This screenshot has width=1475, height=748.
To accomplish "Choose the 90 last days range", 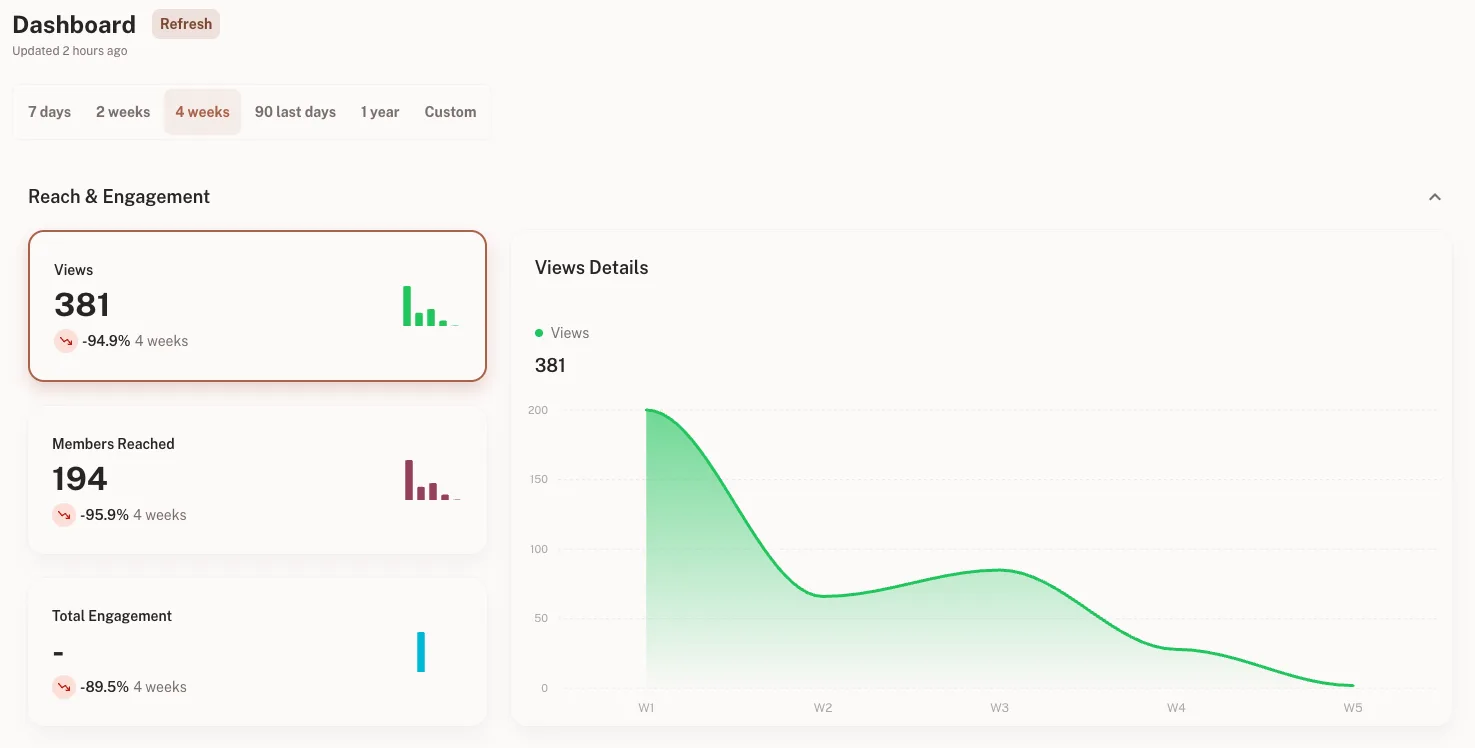I will (295, 112).
